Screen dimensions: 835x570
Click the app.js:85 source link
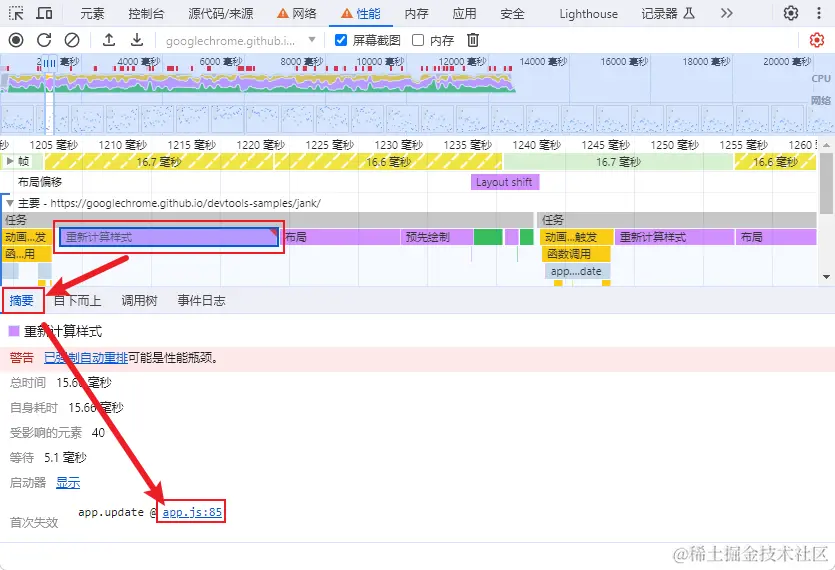point(192,512)
